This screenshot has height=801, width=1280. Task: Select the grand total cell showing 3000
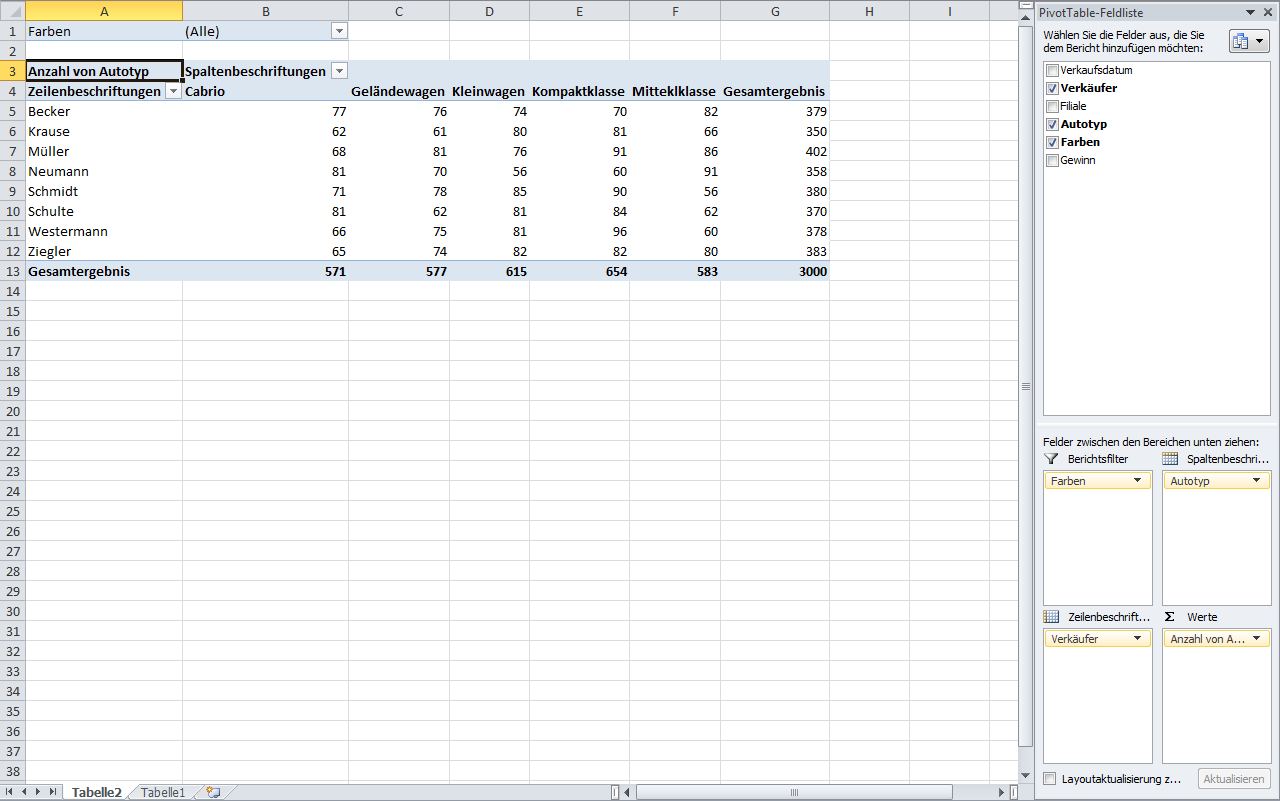[x=775, y=271]
